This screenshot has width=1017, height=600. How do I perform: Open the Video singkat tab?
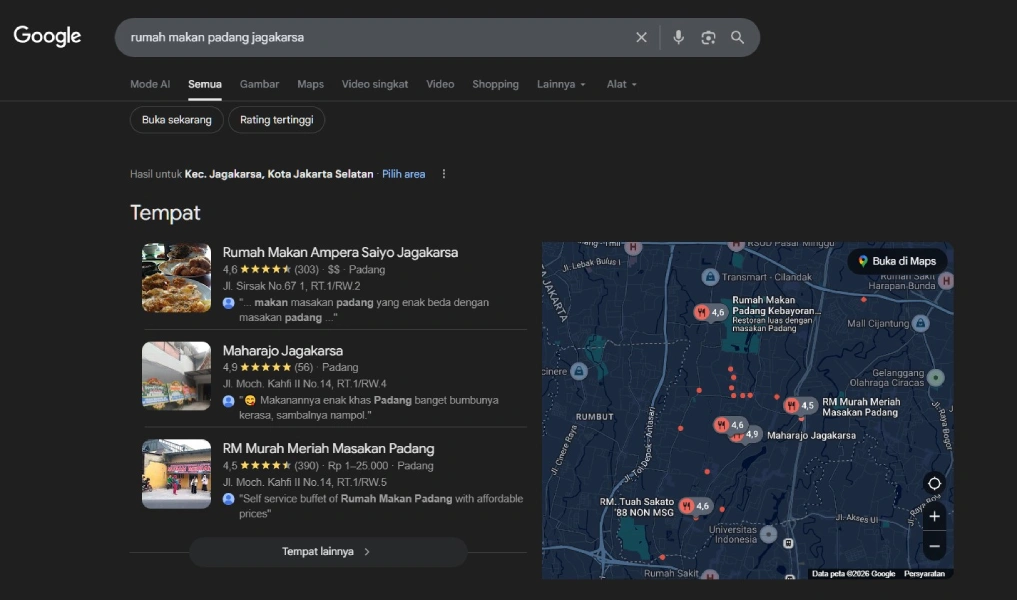375,84
